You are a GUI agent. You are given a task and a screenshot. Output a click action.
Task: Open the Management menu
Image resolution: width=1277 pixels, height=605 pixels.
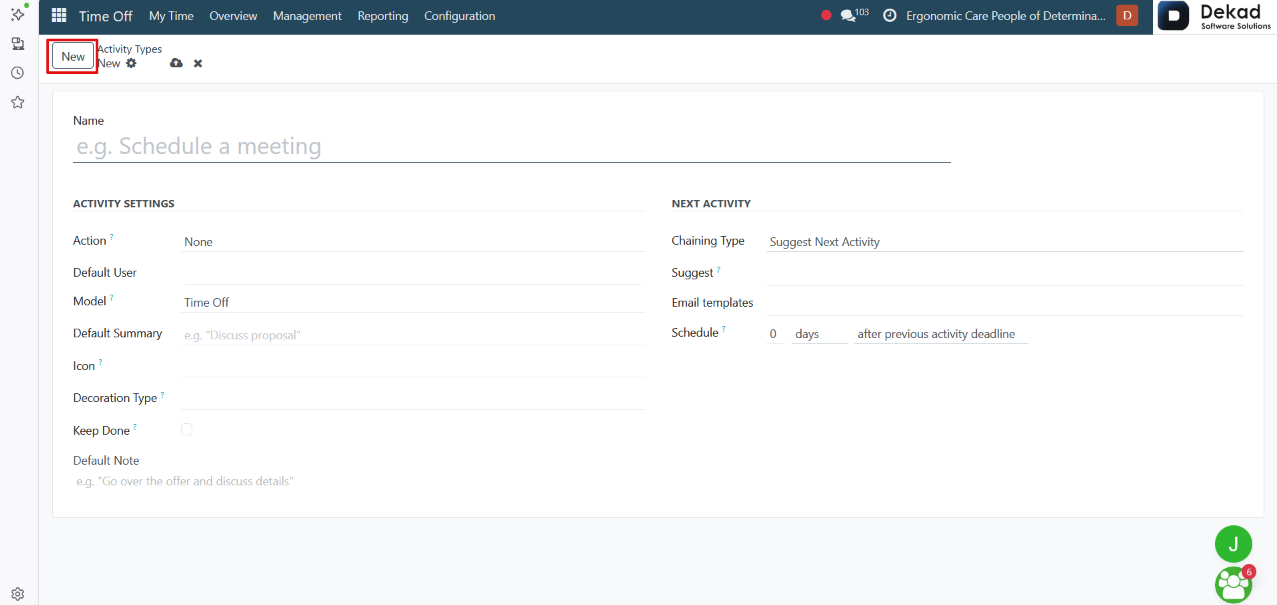coord(307,16)
